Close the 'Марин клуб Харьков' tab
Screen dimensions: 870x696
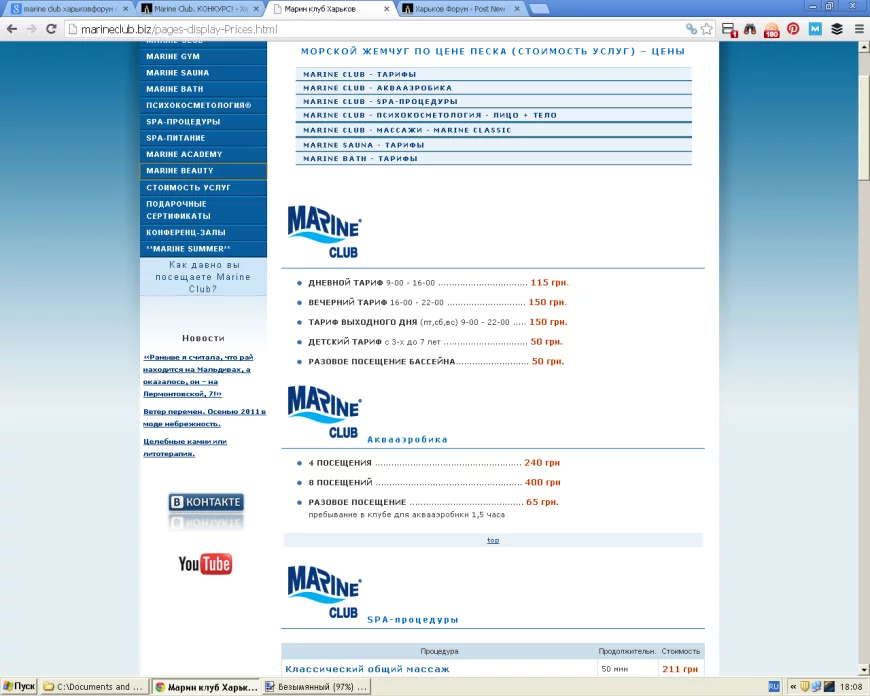(387, 9)
